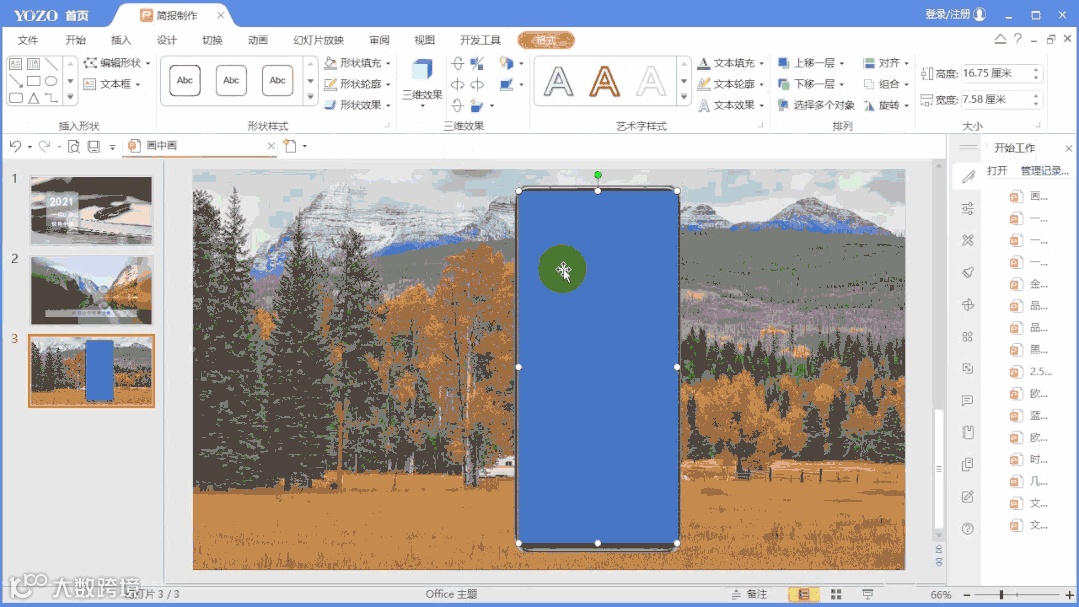This screenshot has height=607, width=1079.
Task: Select slide 2 thumbnail
Action: pyautogui.click(x=91, y=290)
